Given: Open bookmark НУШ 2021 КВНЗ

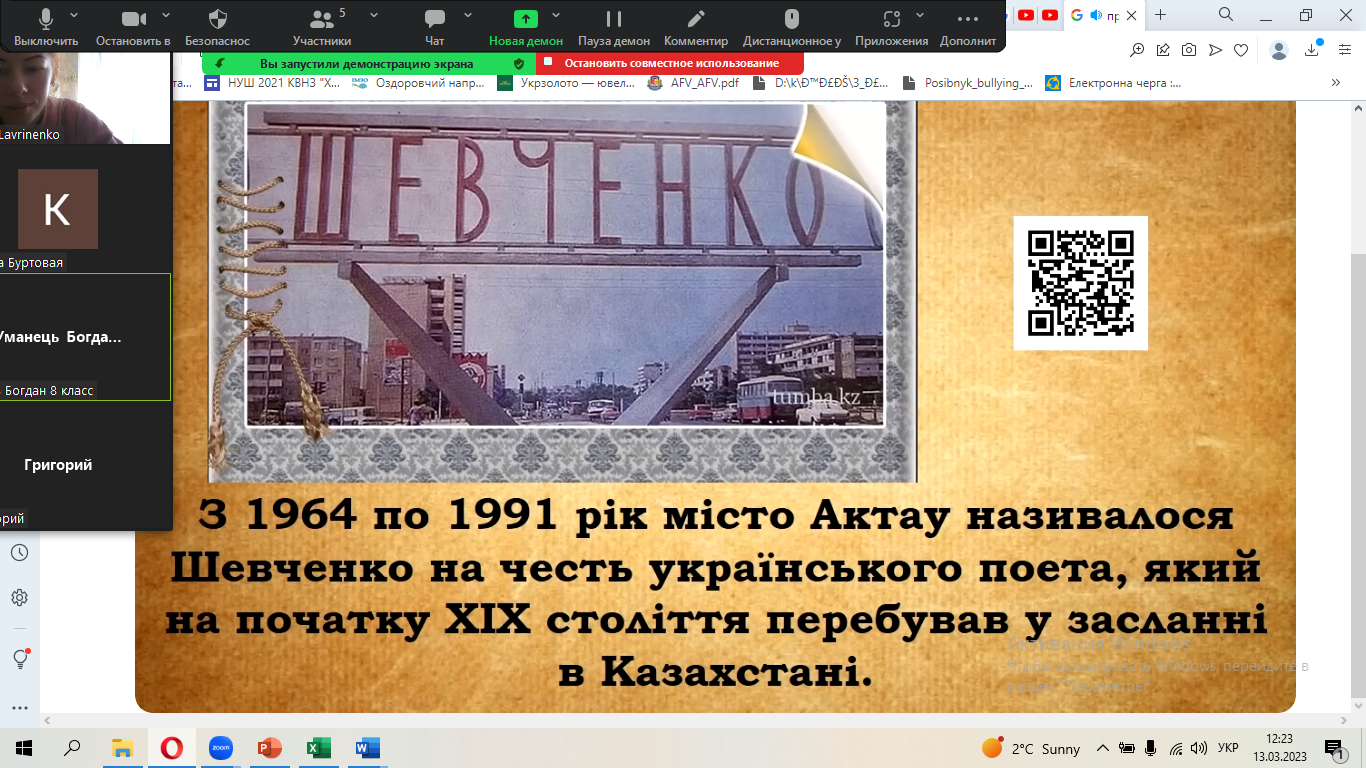Looking at the screenshot, I should pos(273,83).
